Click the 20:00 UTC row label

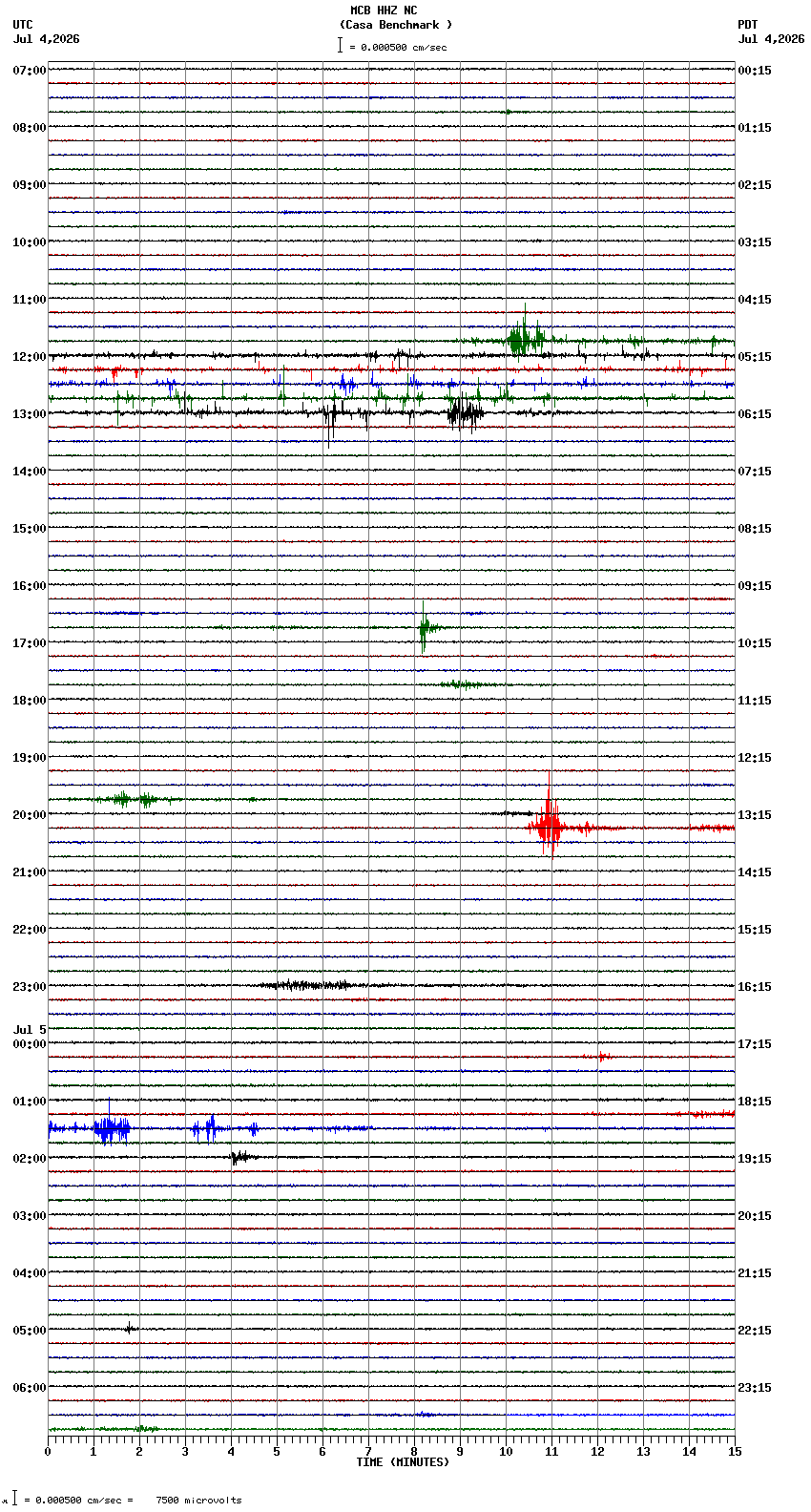[x=30, y=815]
